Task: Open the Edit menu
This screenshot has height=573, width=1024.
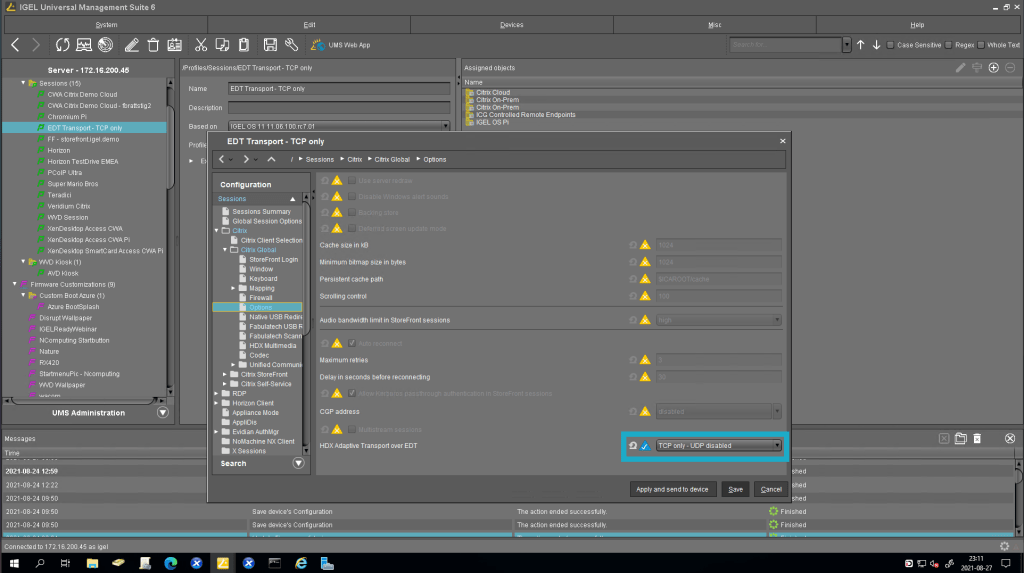Action: 309,24
